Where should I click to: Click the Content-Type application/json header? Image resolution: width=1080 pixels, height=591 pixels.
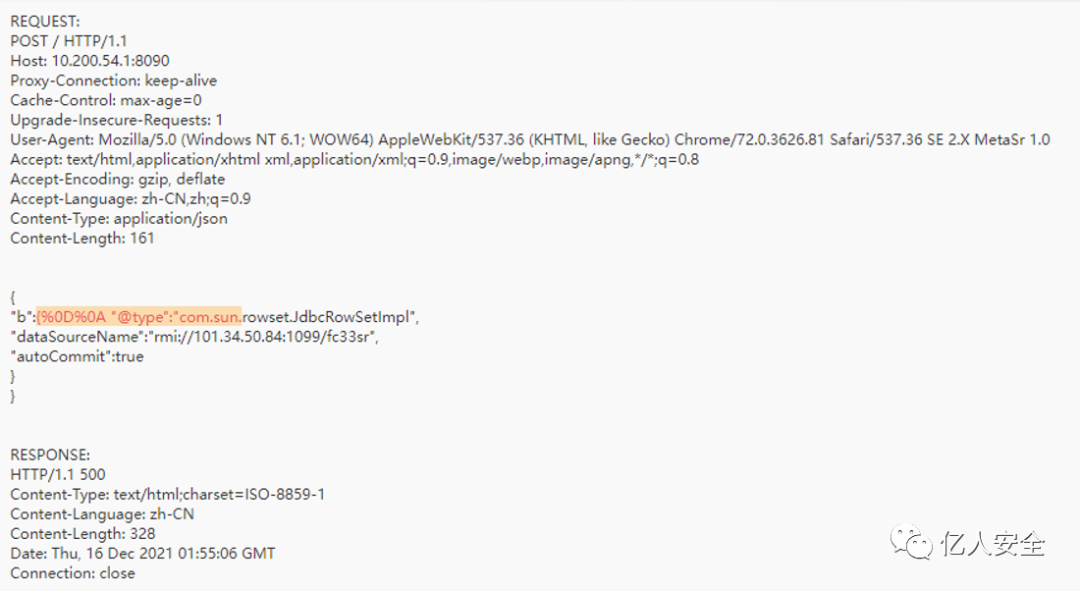click(x=118, y=218)
